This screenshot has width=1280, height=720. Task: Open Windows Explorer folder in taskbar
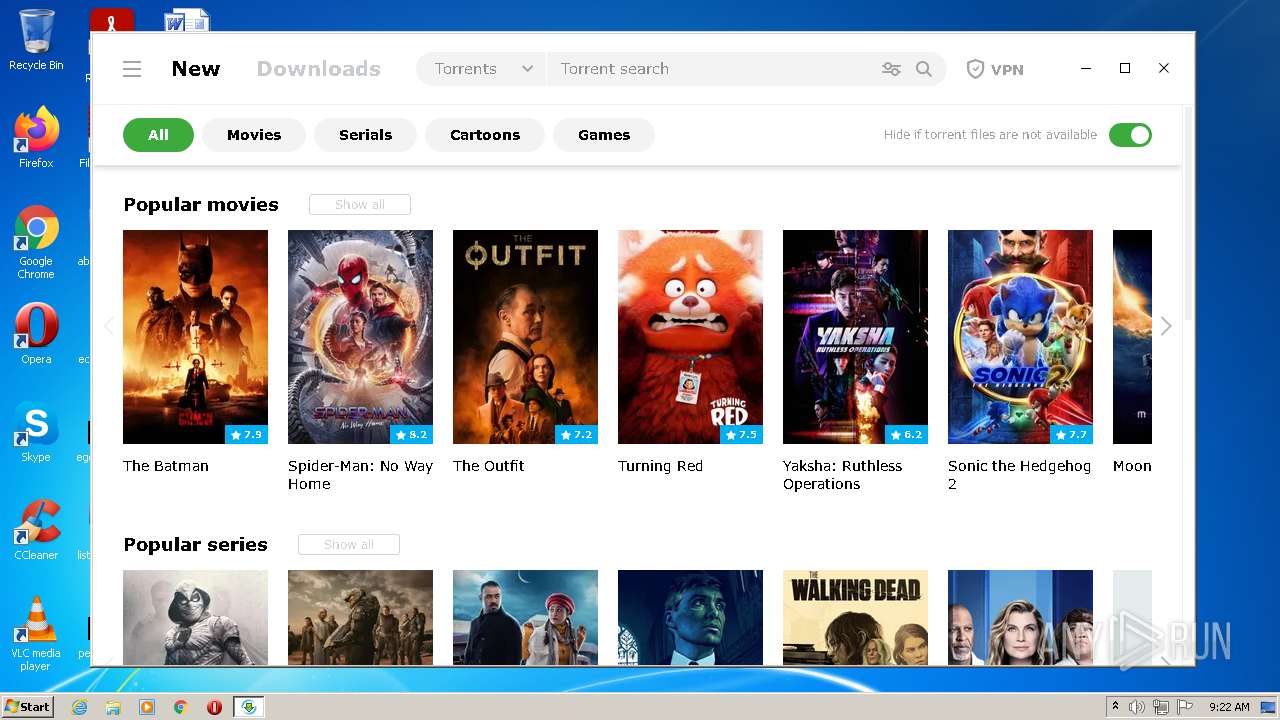coord(113,707)
